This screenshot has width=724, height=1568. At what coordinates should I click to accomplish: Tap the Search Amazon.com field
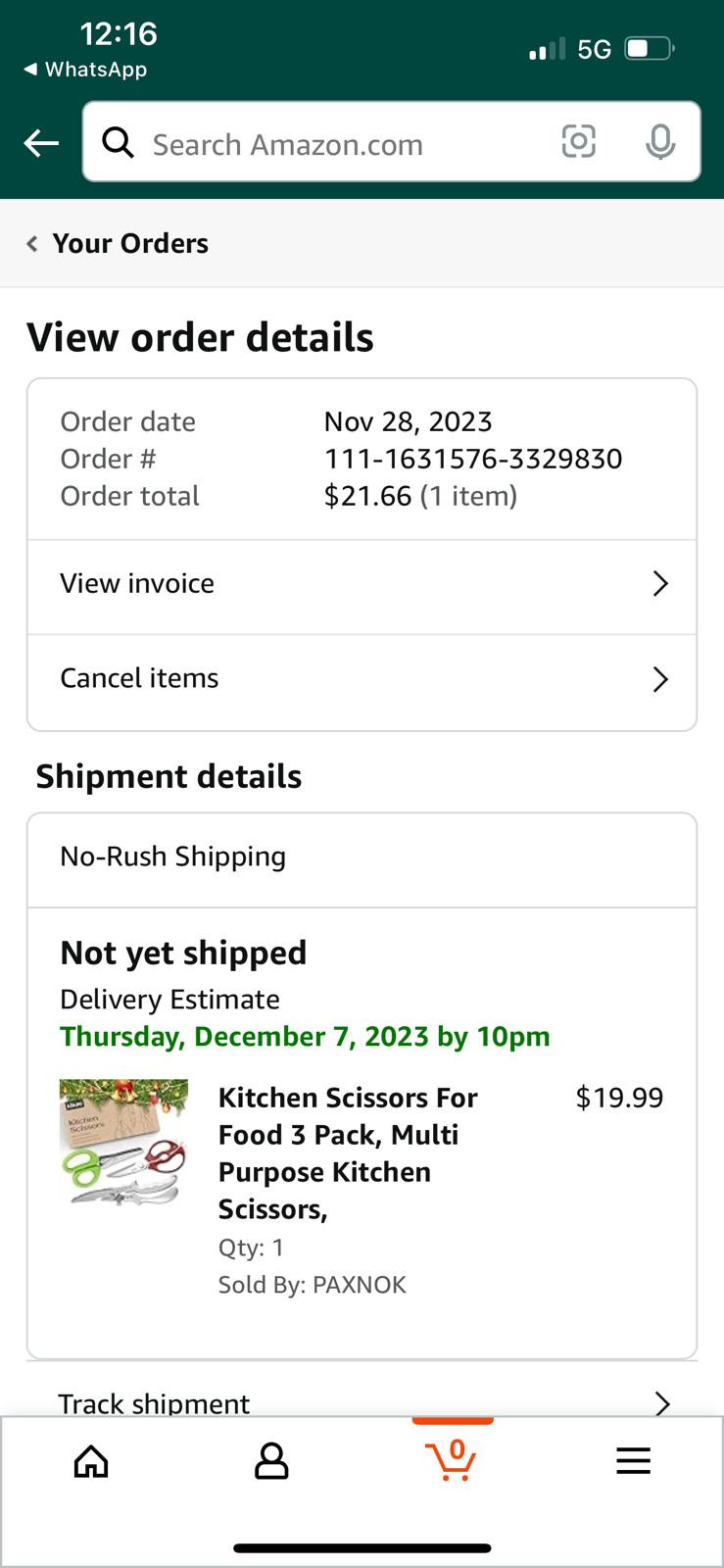[333, 144]
